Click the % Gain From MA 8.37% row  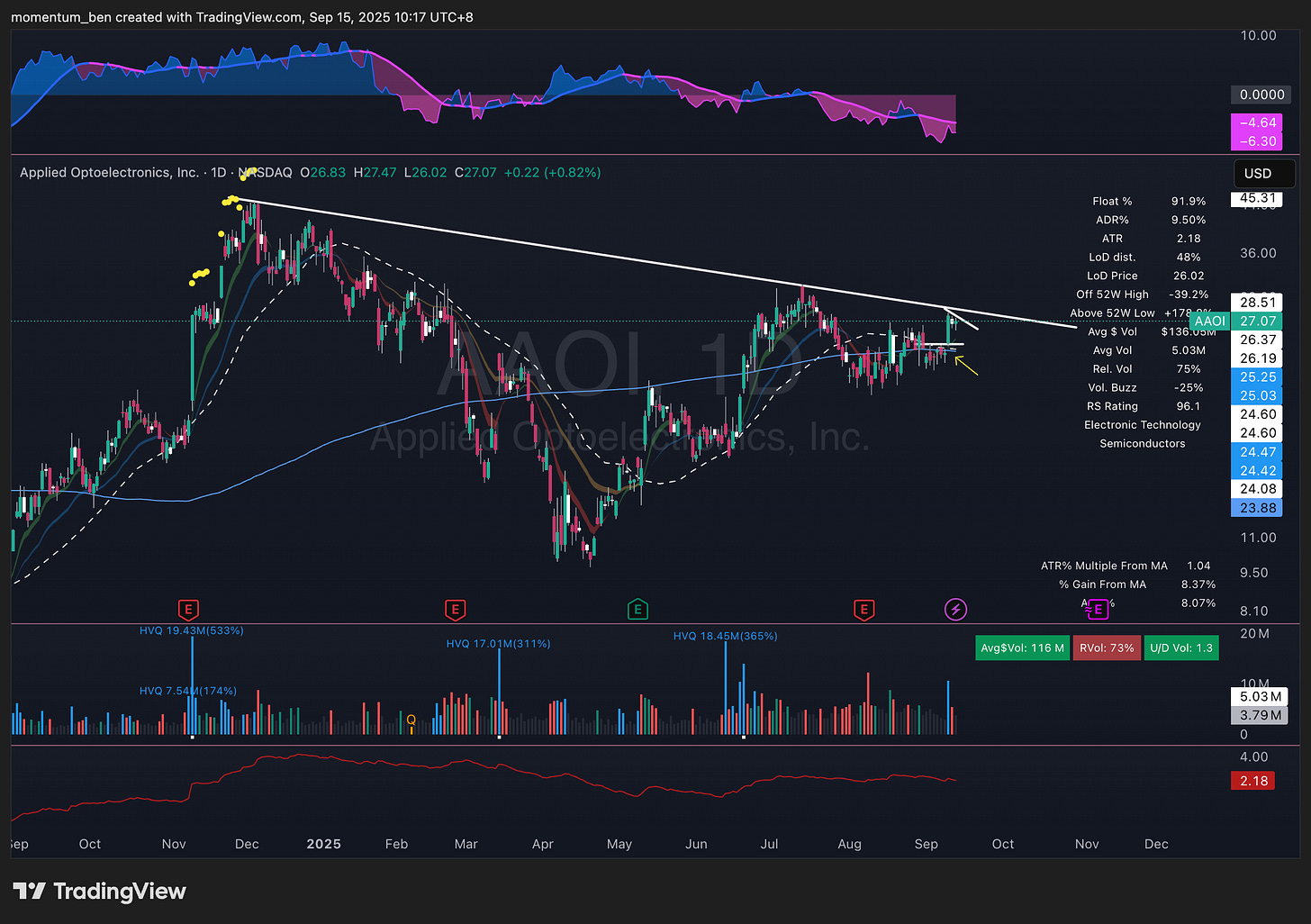click(1137, 584)
